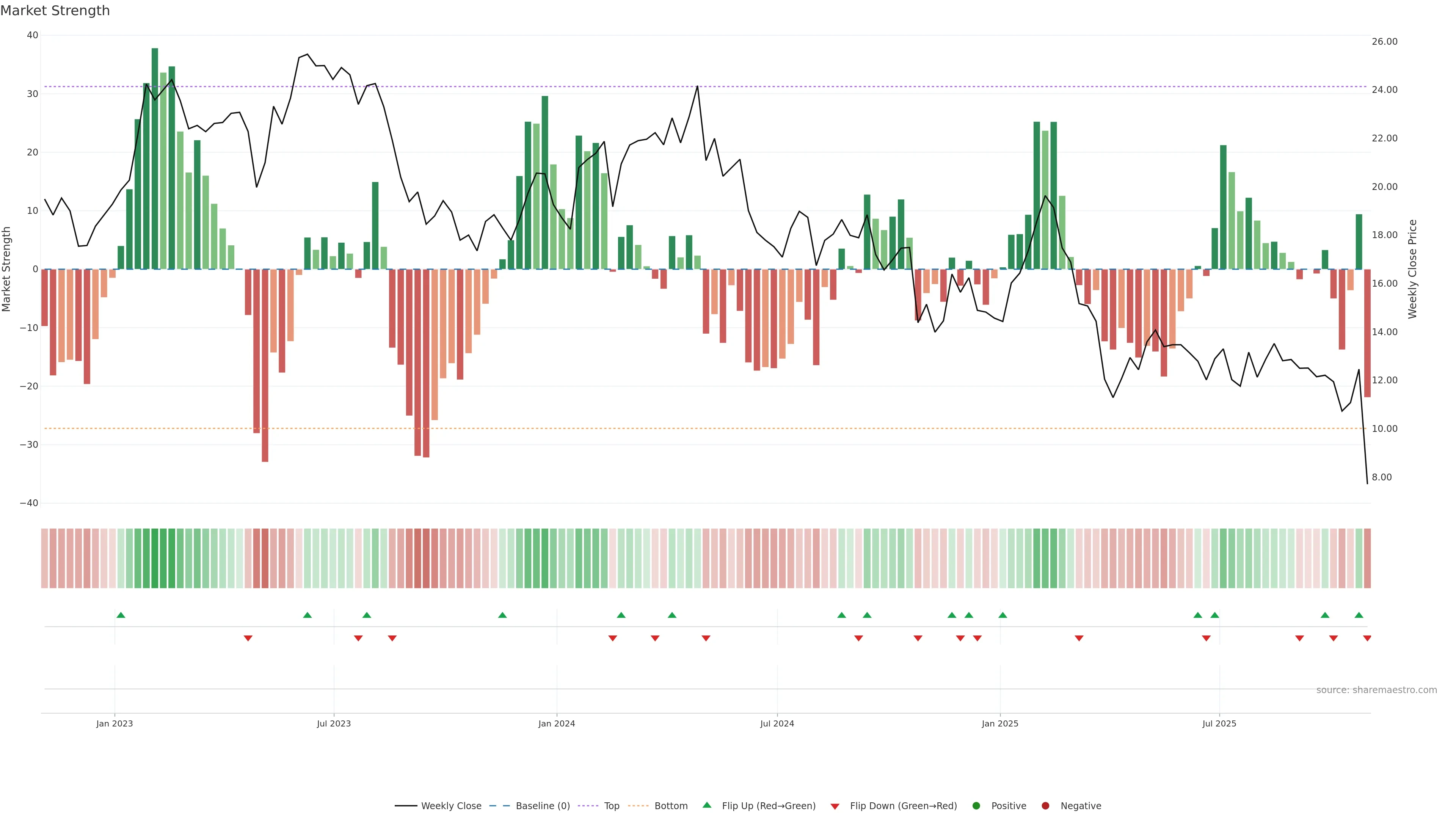Click the first green flip-up marker near Jan 2023
Viewport: 1456px width, 819px height.
(121, 615)
